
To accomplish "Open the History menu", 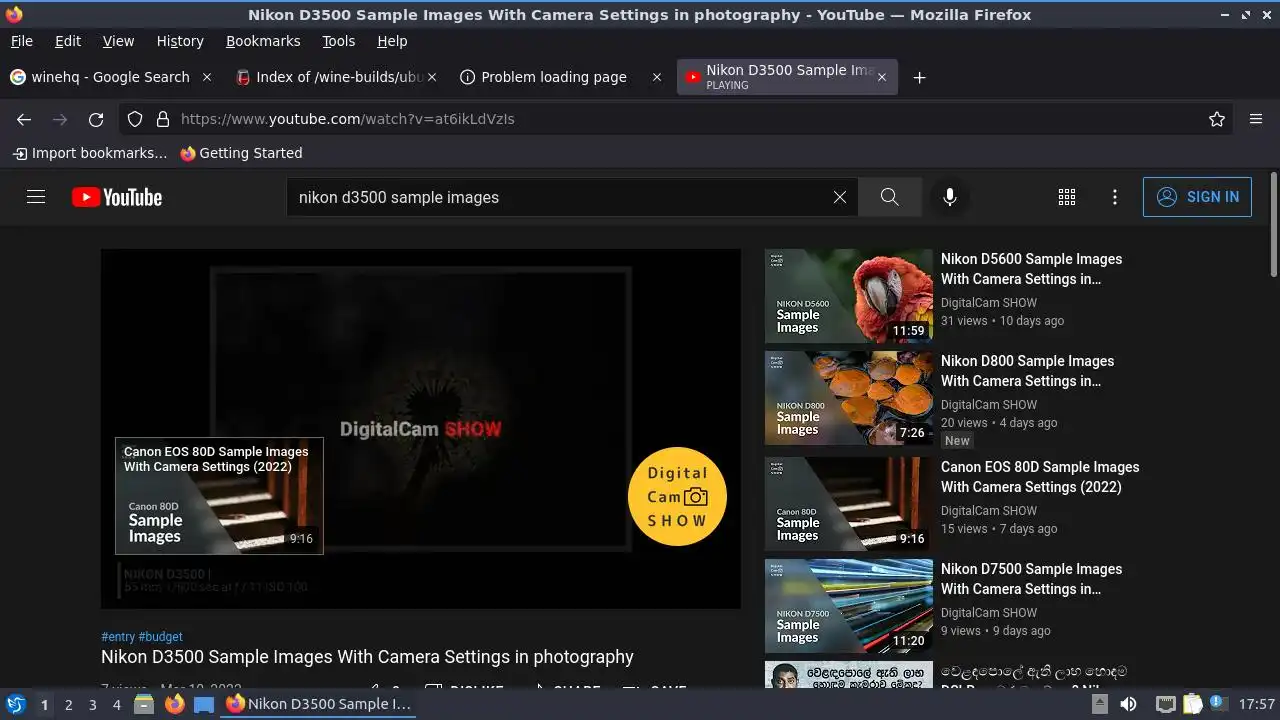I will [x=180, y=41].
